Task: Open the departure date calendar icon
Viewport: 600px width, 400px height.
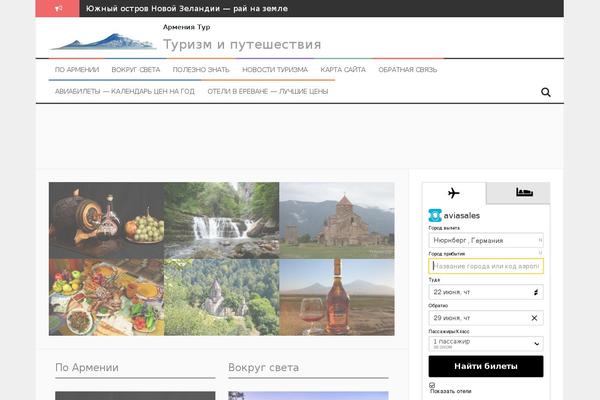Action: click(536, 292)
